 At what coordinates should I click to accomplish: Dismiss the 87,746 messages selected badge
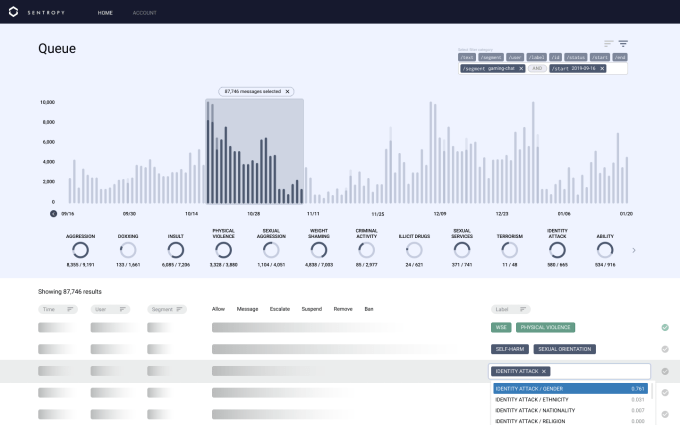pyautogui.click(x=287, y=92)
